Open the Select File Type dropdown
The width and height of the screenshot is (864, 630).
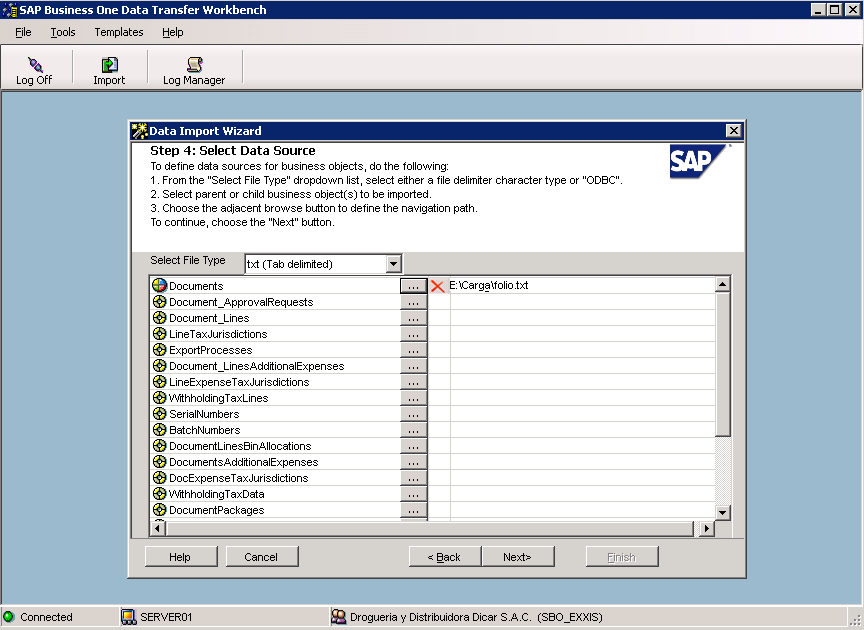[x=390, y=261]
